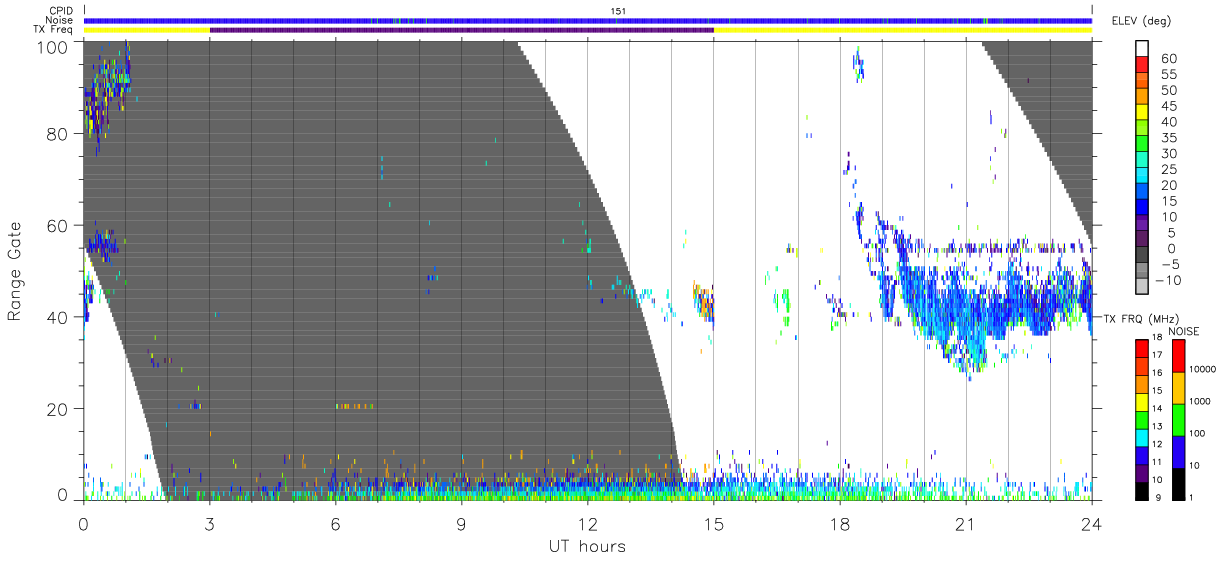
Task: Click the '1000' label on NOISE scale
Action: (x=1201, y=402)
